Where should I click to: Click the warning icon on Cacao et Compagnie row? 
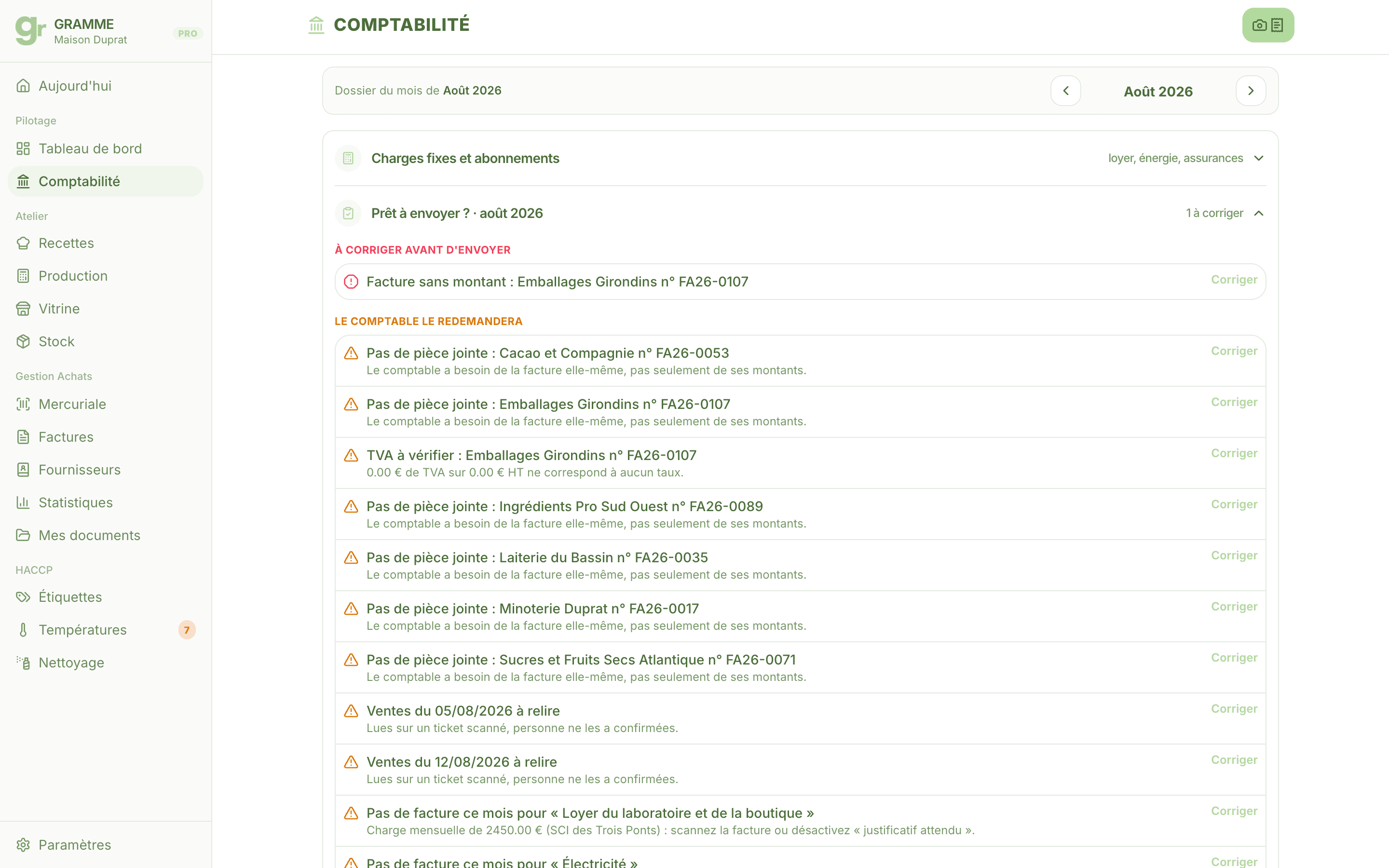[351, 353]
